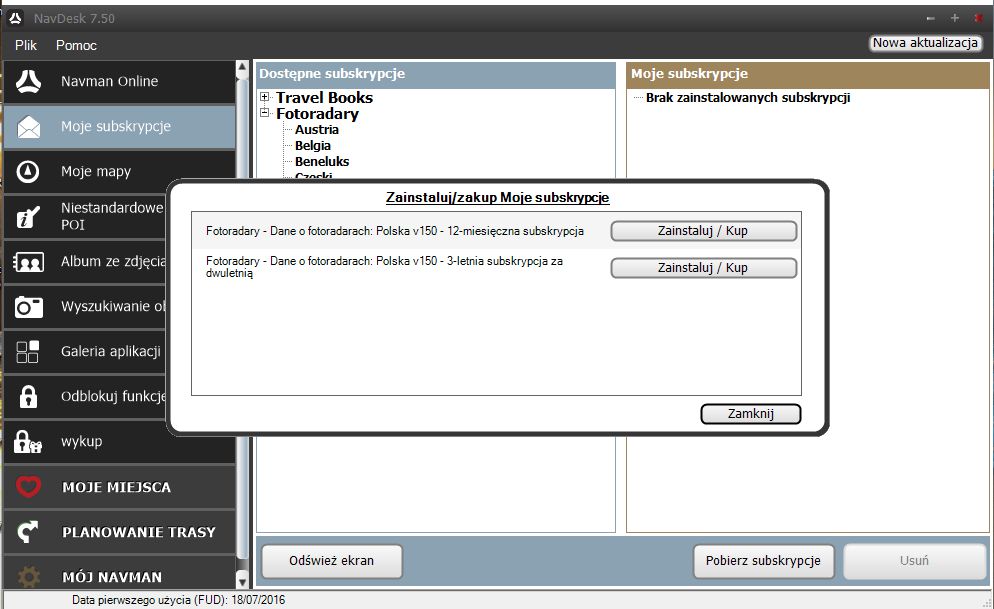The width and height of the screenshot is (994, 609).
Task: Close the NavDesk window
Action: (979, 18)
